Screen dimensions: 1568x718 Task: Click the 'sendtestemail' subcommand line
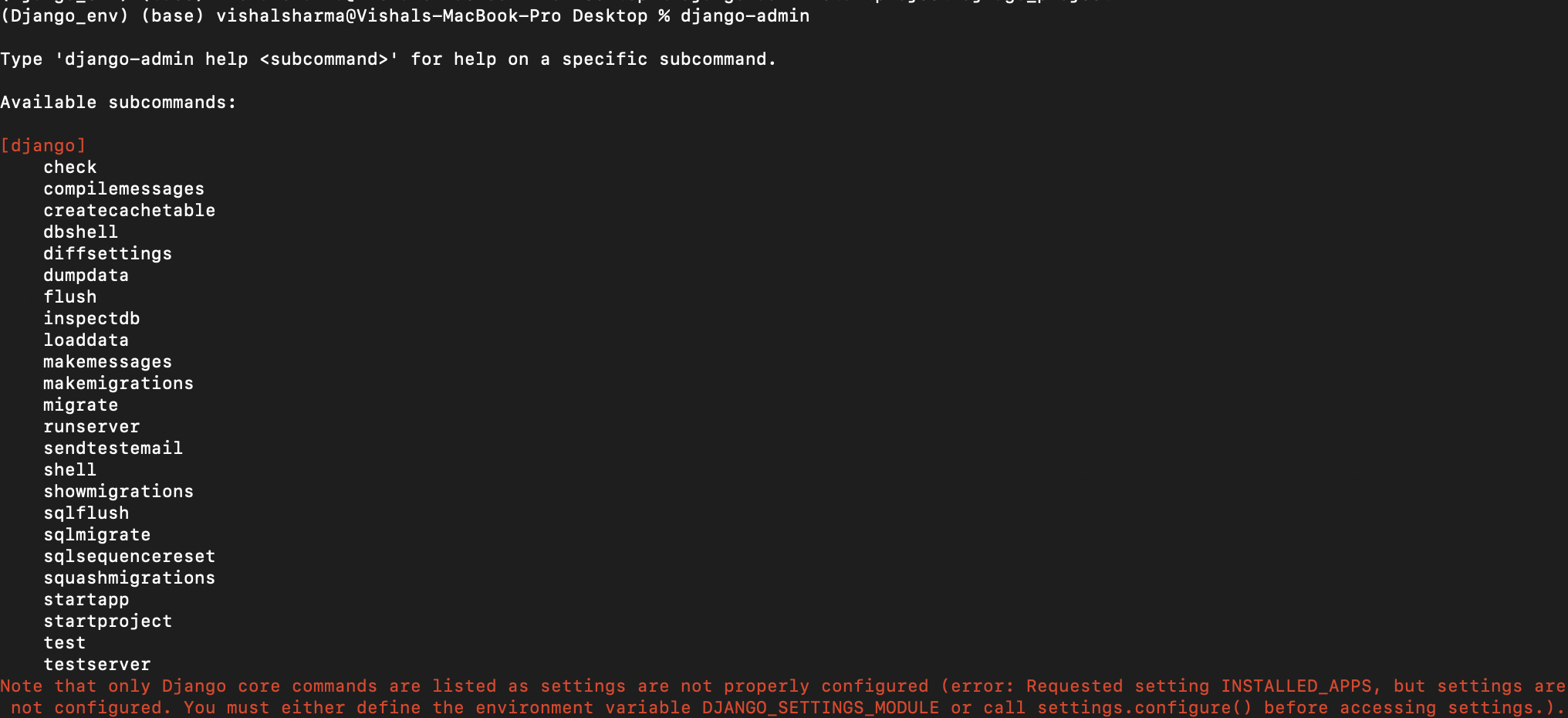coord(113,449)
